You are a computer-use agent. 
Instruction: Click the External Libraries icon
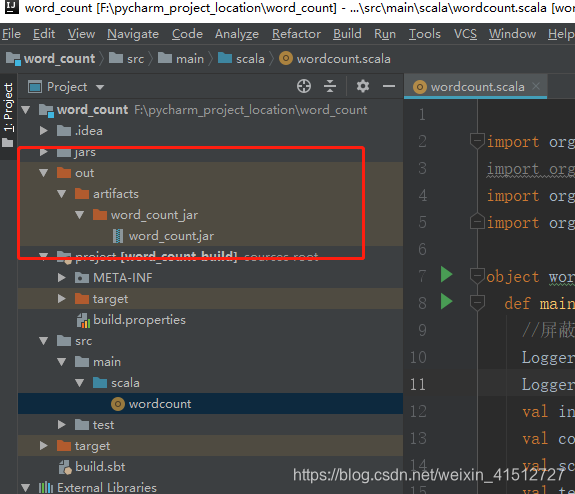click(46, 488)
